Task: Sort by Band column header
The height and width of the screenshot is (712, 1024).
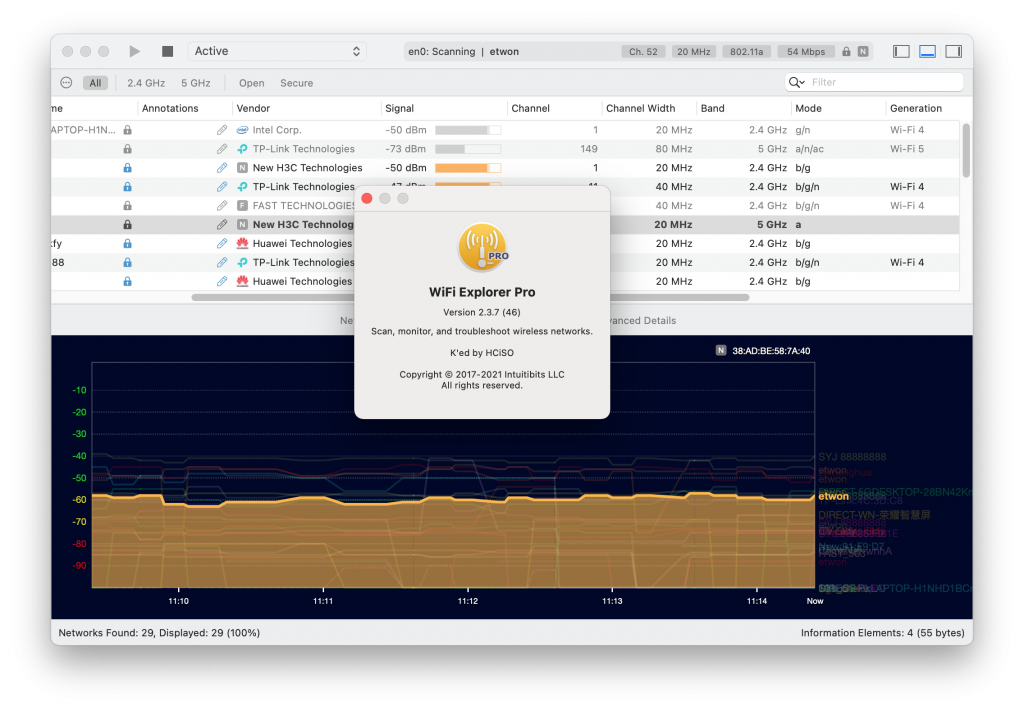Action: [712, 108]
